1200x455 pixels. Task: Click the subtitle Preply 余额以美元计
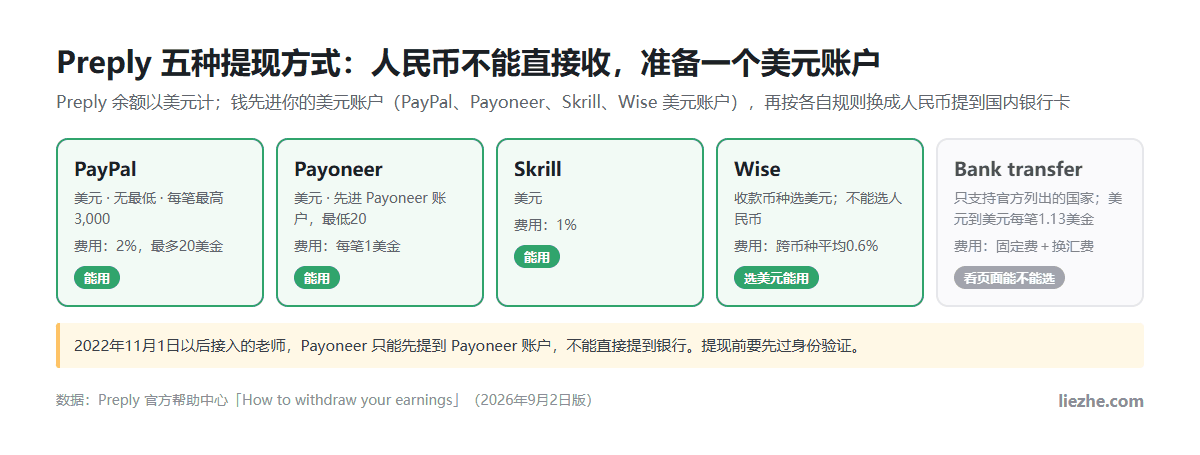point(563,102)
